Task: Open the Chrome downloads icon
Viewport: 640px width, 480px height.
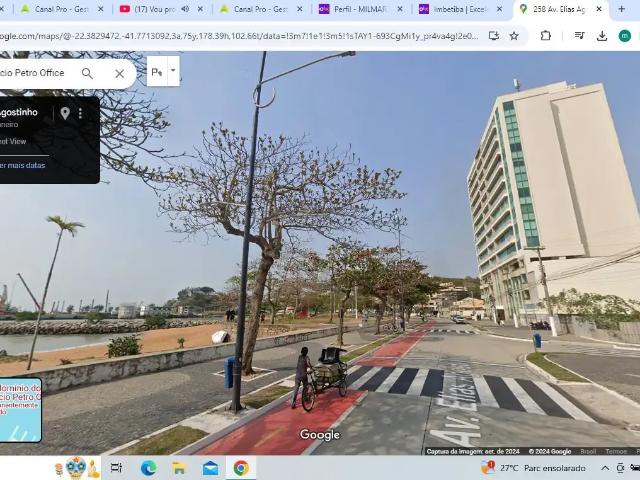Action: point(602,36)
